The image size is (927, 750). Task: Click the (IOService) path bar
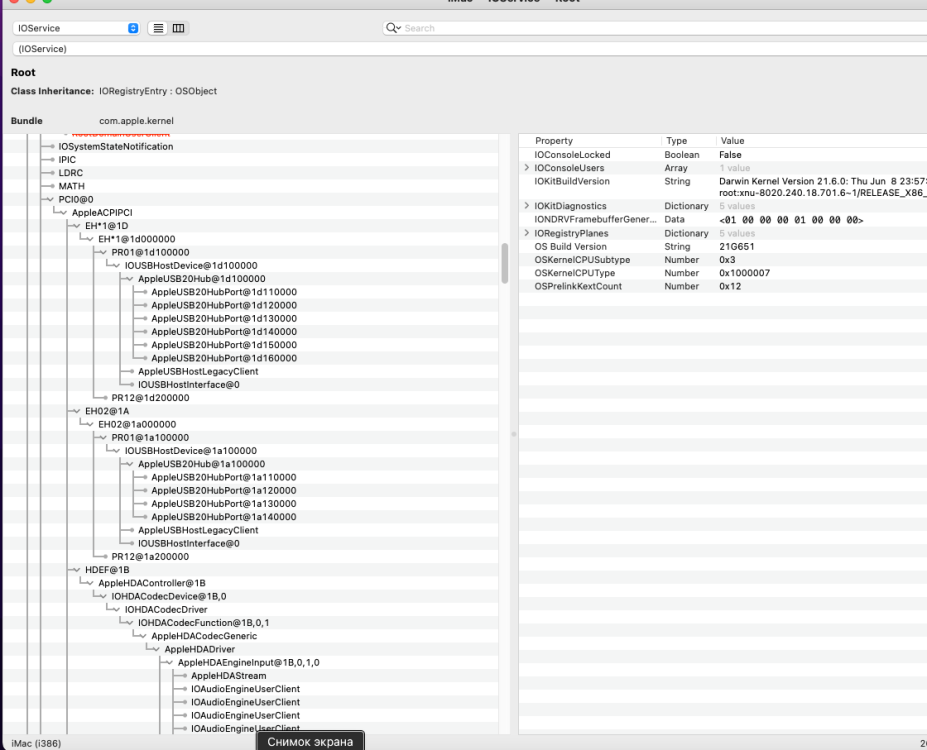[x=469, y=48]
